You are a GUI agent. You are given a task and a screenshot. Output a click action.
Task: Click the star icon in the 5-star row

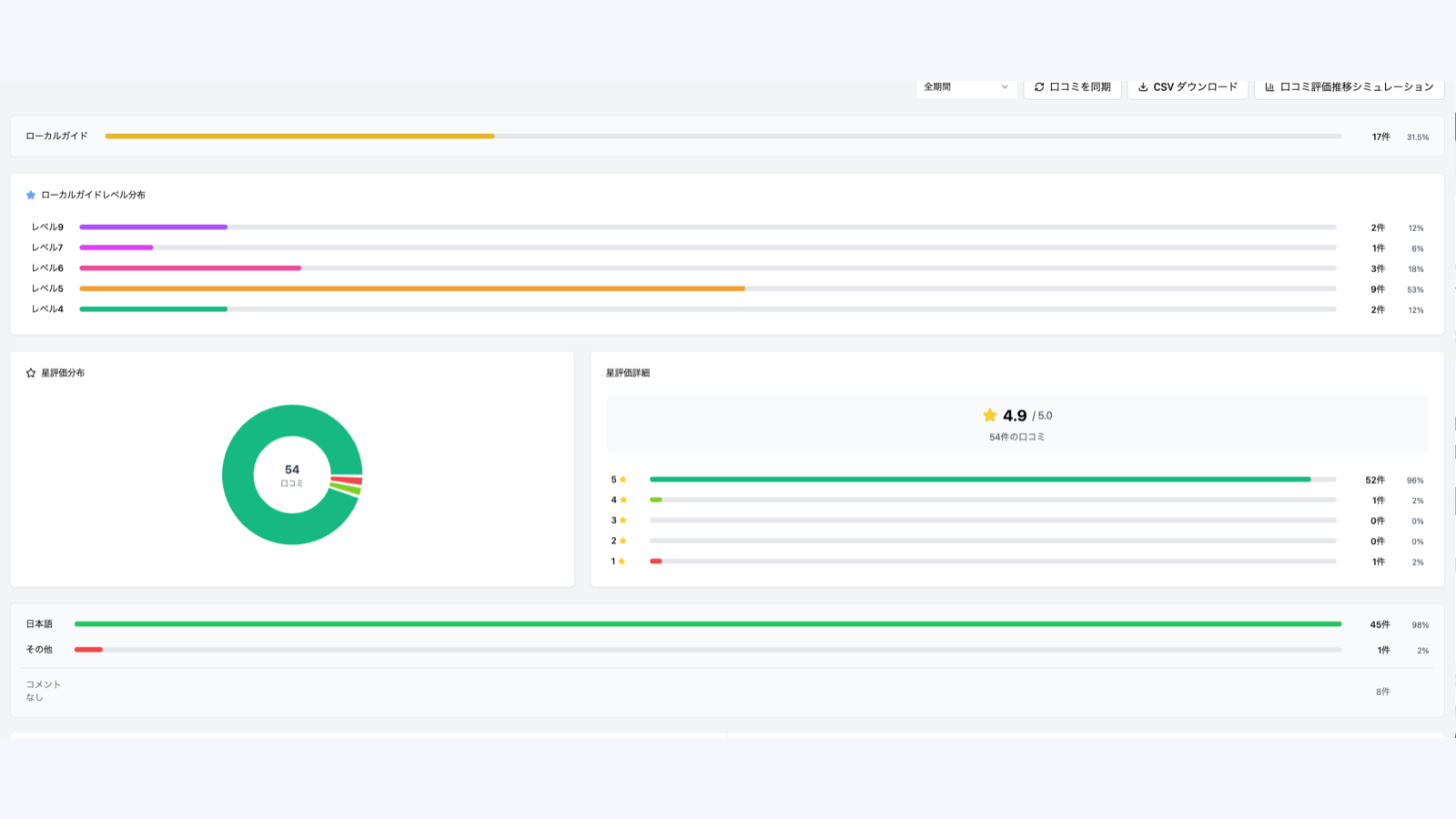click(623, 480)
